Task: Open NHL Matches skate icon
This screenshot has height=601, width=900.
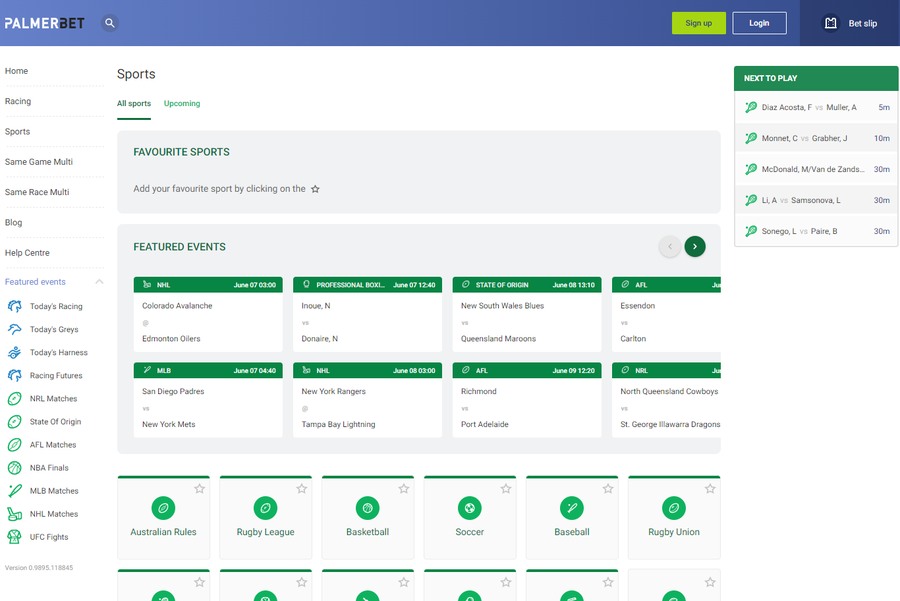Action: point(14,514)
